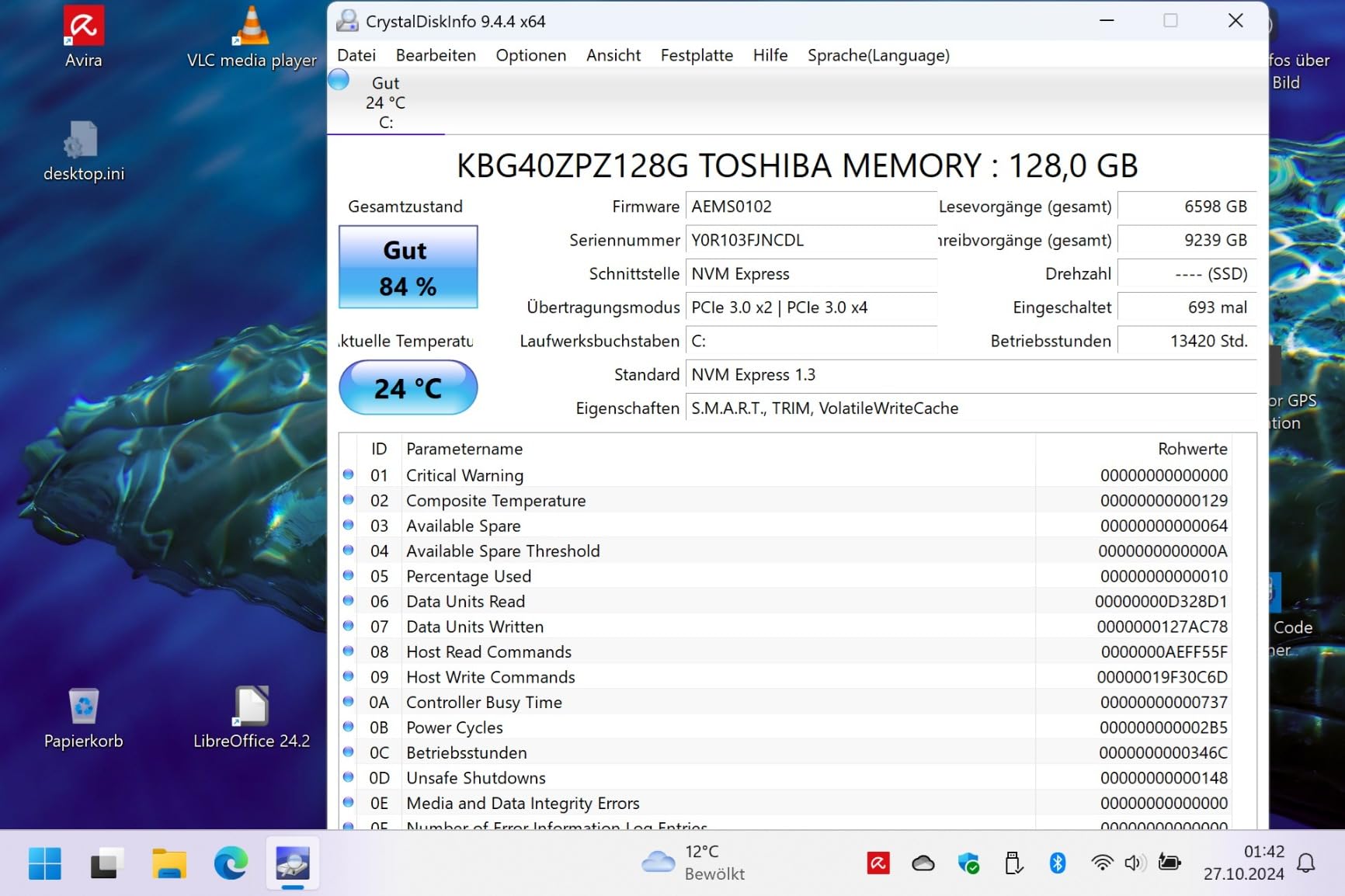Open the notification bell icon
This screenshot has width=1345, height=896.
click(1307, 863)
